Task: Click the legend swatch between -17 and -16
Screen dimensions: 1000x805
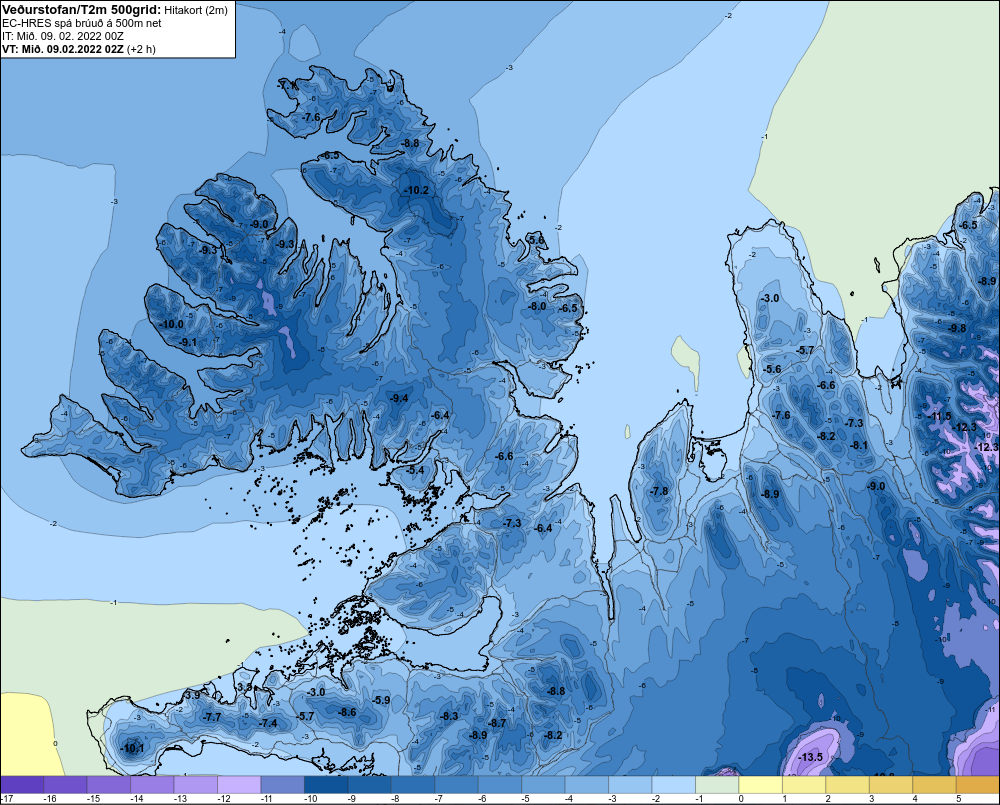Action: pyautogui.click(x=22, y=785)
